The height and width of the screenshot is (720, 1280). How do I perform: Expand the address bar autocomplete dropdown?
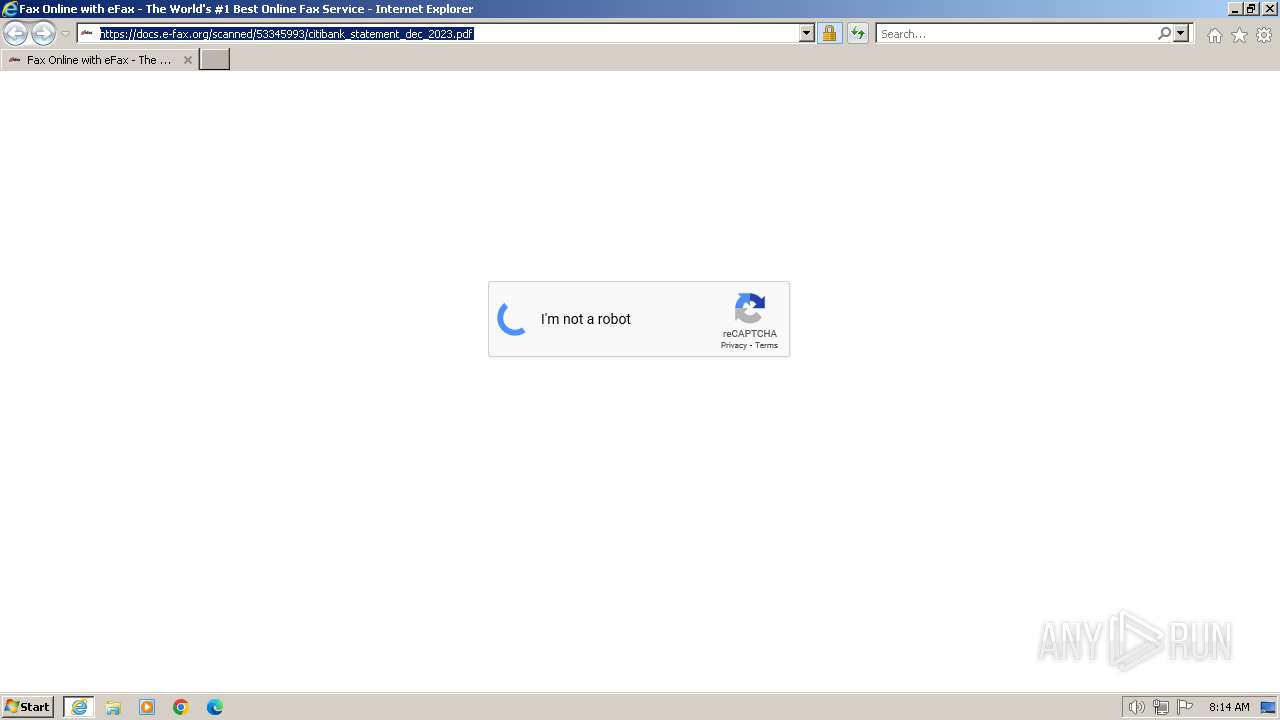[807, 34]
